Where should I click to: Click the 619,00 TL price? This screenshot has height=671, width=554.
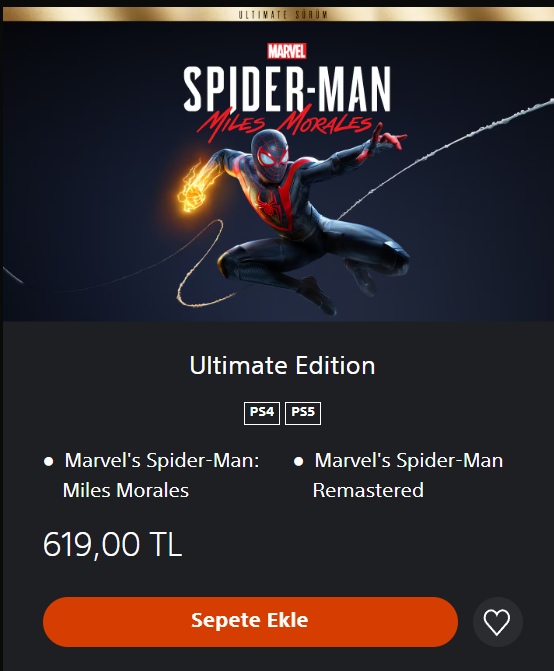(113, 544)
